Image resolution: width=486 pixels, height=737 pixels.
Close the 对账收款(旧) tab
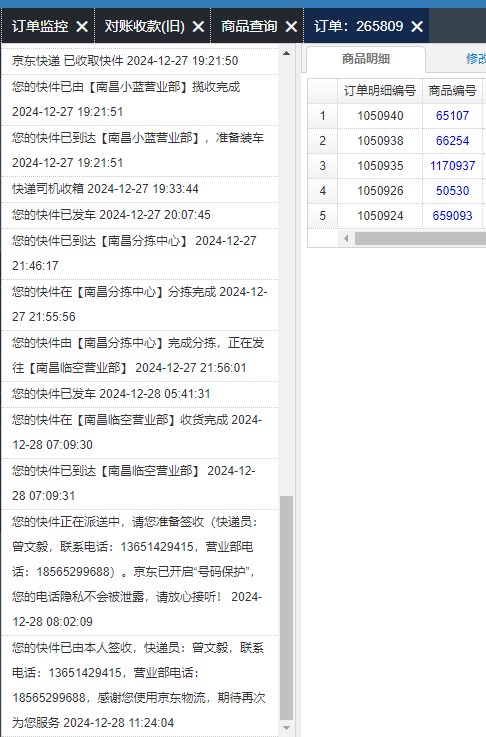tap(198, 26)
